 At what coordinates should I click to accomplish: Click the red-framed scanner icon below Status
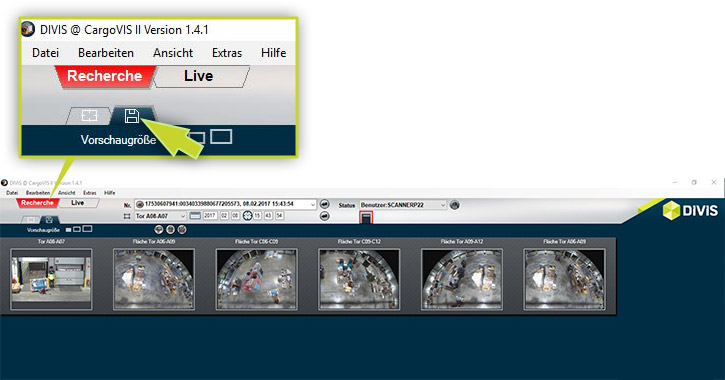point(366,218)
